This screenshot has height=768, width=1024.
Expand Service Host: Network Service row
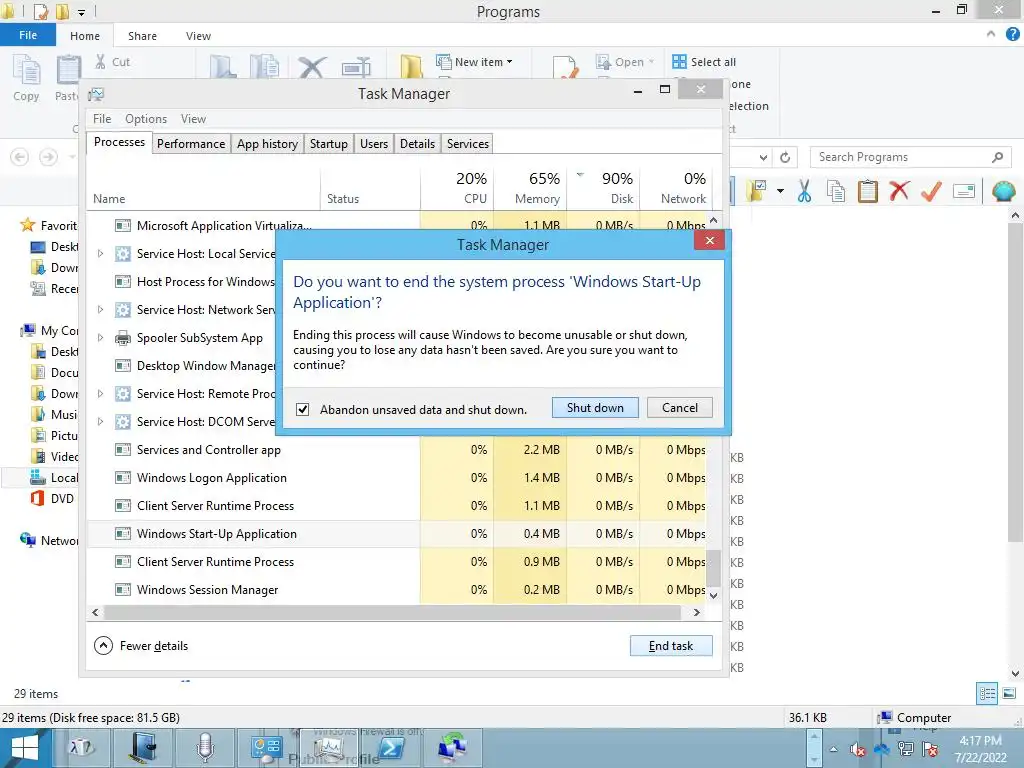tap(100, 310)
